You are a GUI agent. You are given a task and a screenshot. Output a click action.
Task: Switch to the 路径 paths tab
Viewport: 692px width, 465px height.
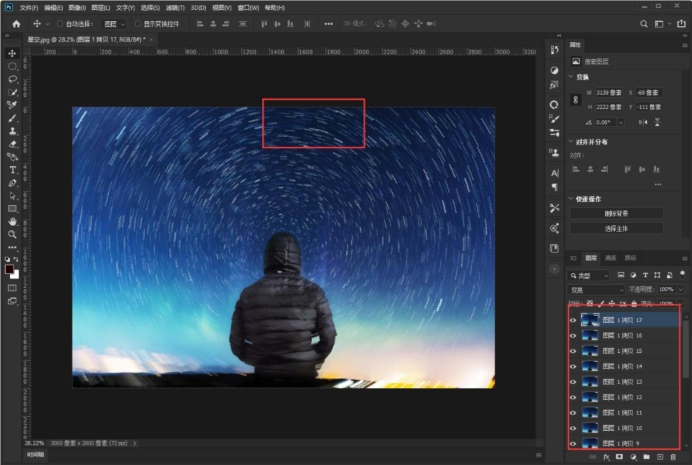pos(630,258)
